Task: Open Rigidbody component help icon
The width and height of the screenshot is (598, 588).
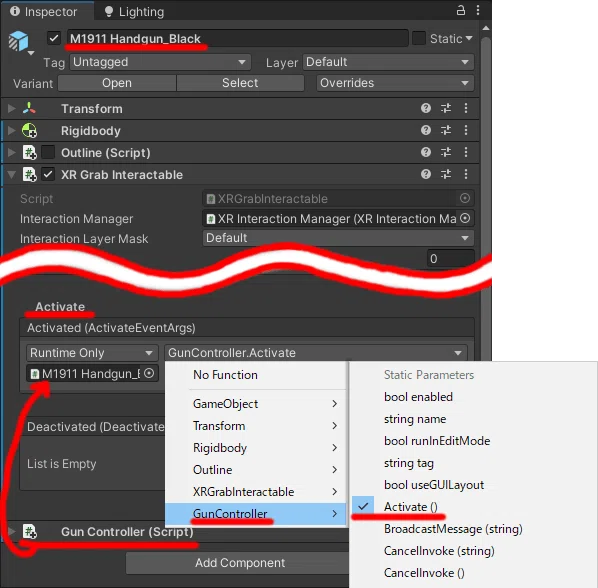Action: (426, 130)
